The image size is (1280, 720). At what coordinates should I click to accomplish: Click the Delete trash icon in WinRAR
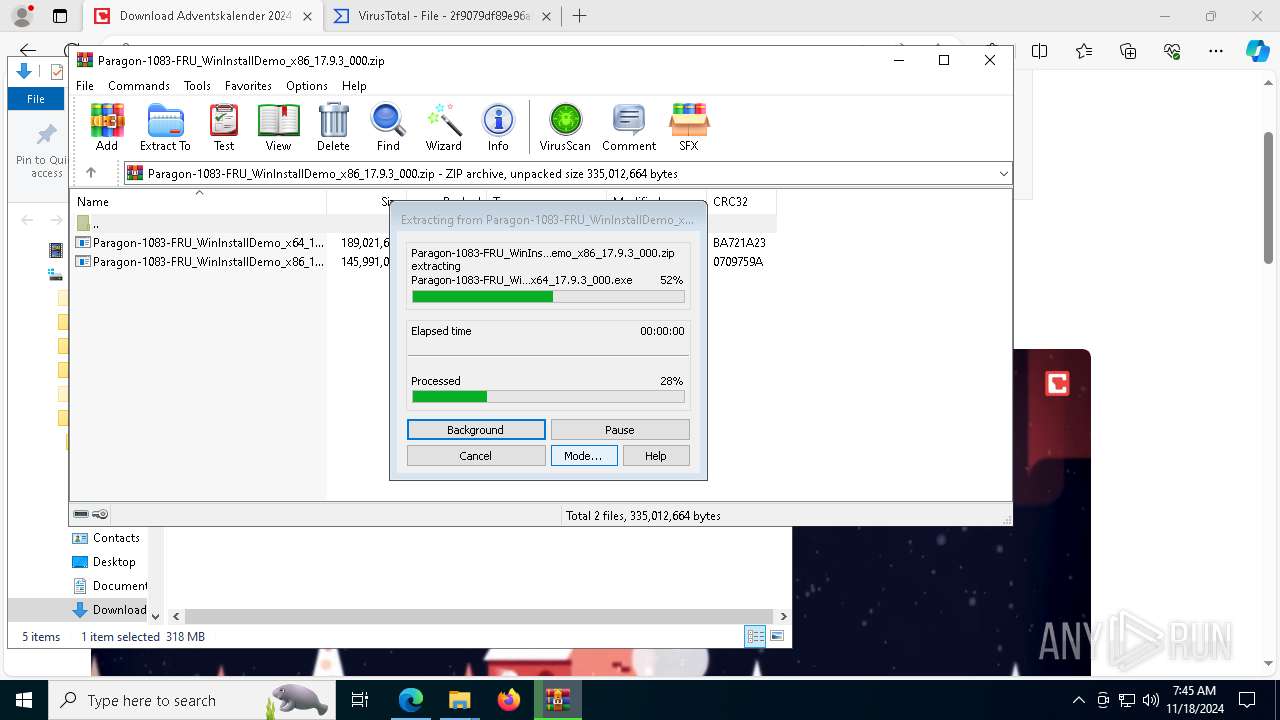tap(333, 127)
